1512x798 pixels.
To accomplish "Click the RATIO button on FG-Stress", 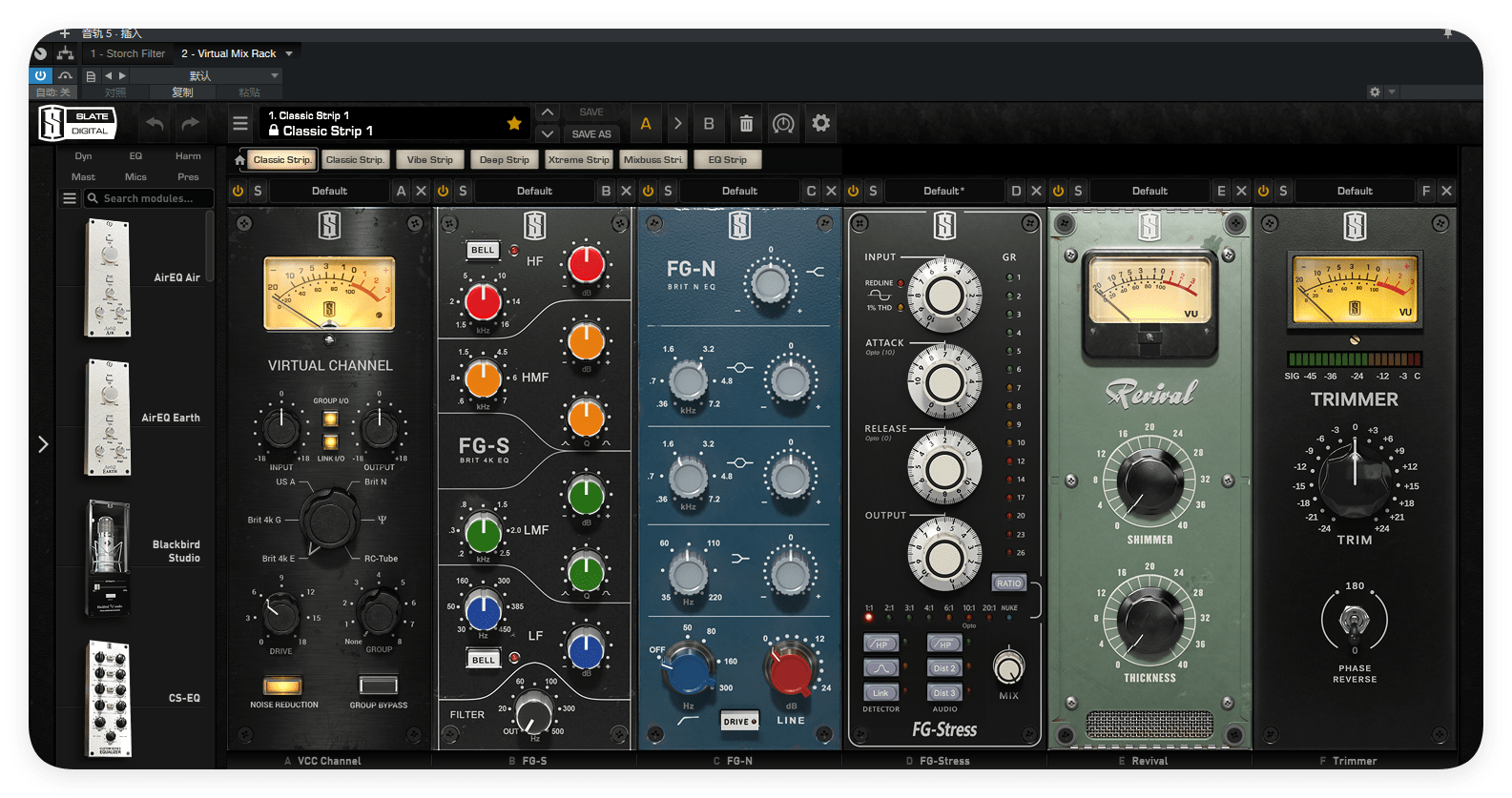I will [1009, 583].
